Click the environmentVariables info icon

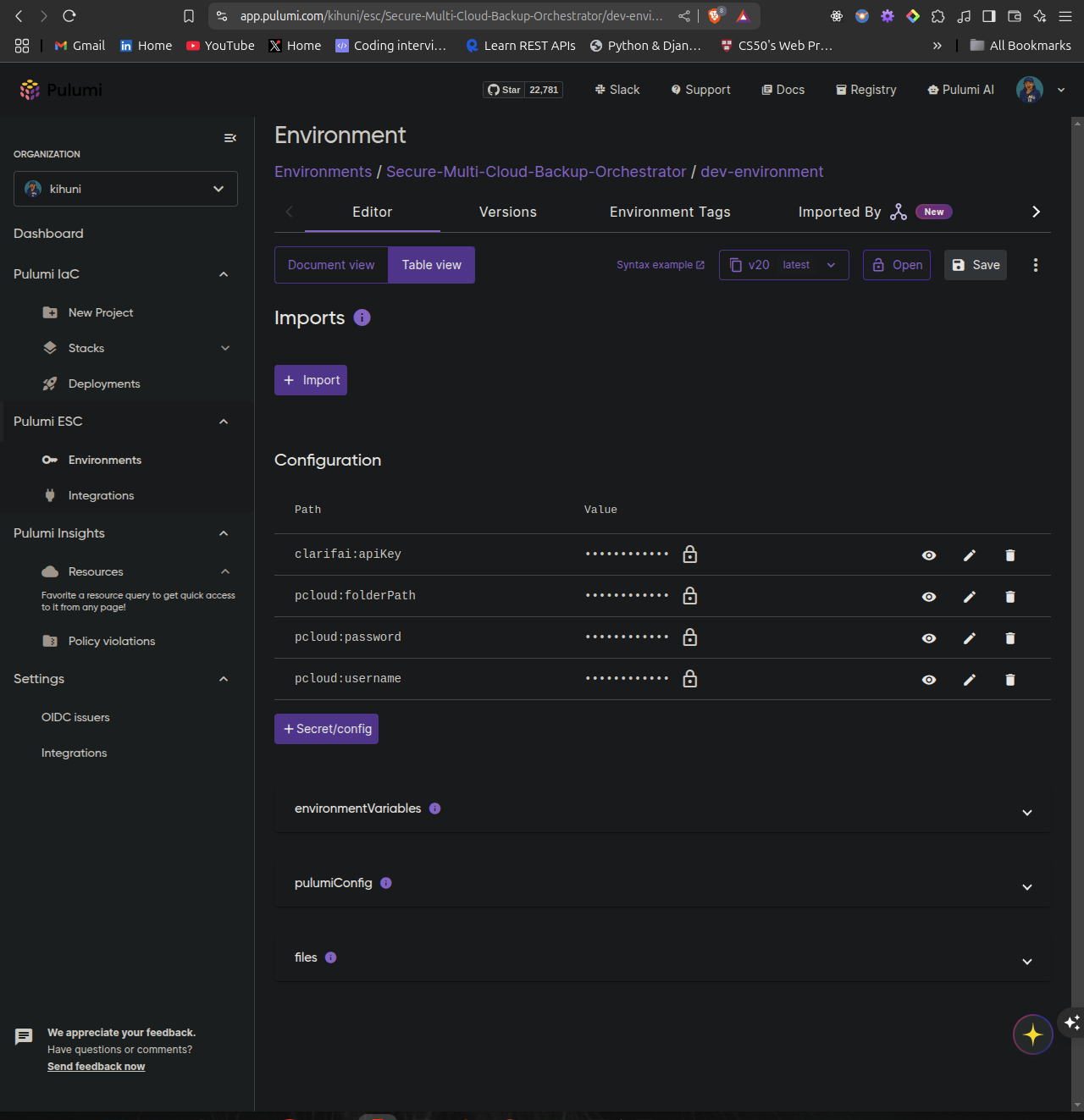(434, 808)
